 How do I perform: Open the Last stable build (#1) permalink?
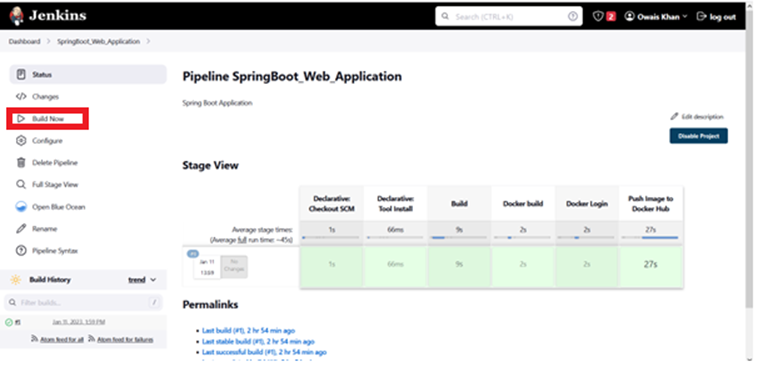tap(258, 341)
